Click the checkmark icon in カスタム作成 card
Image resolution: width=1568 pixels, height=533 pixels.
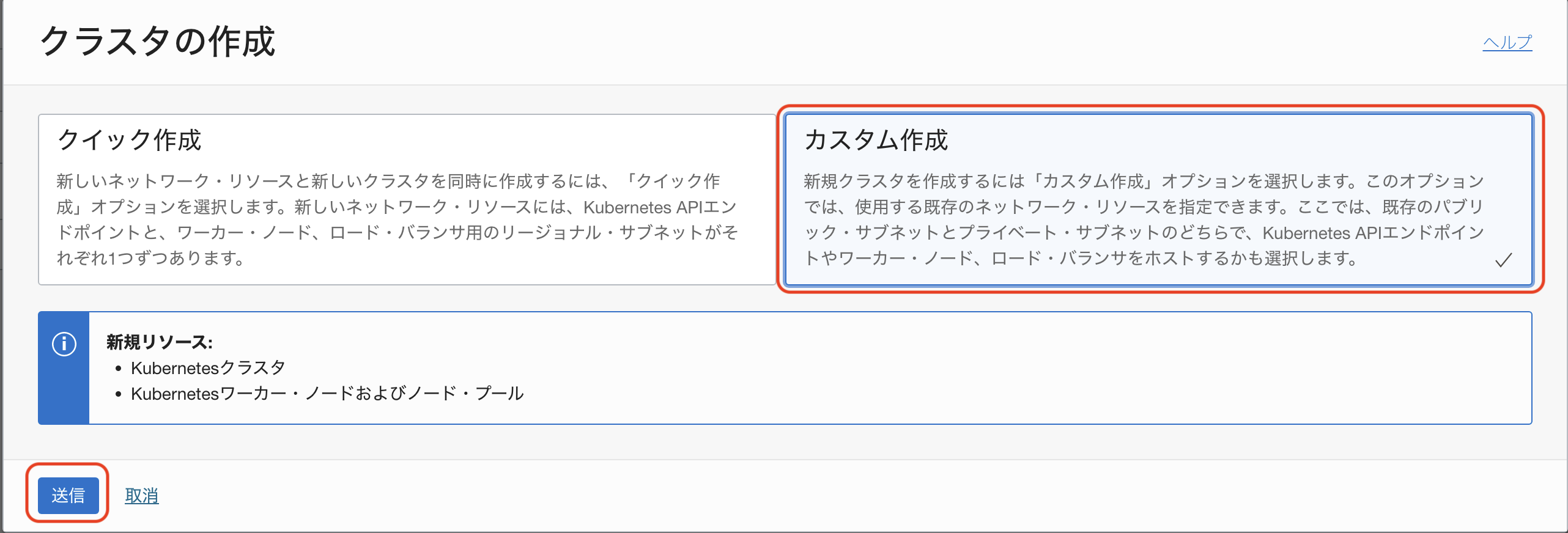pos(1503,260)
